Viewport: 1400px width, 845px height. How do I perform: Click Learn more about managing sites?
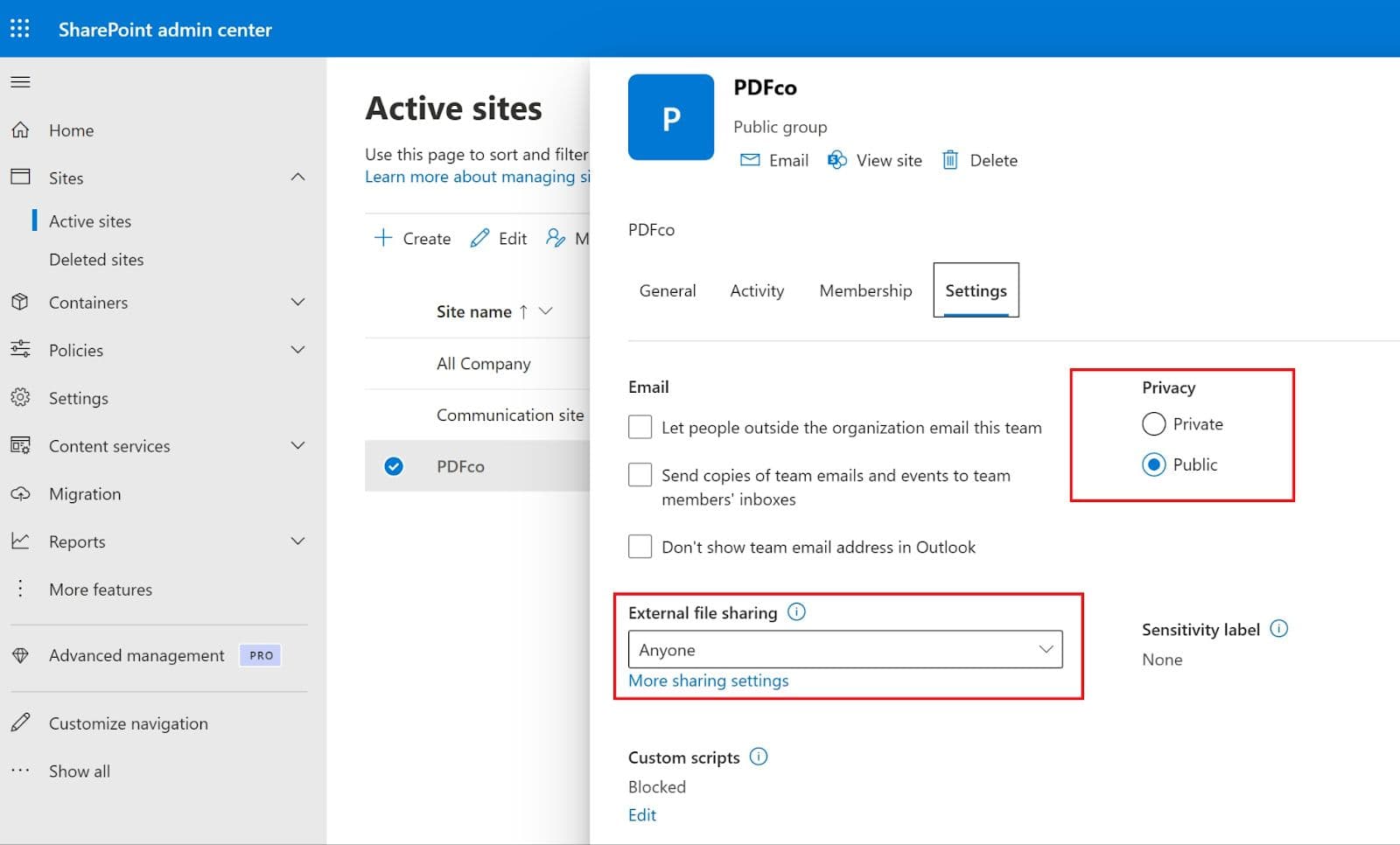478,177
